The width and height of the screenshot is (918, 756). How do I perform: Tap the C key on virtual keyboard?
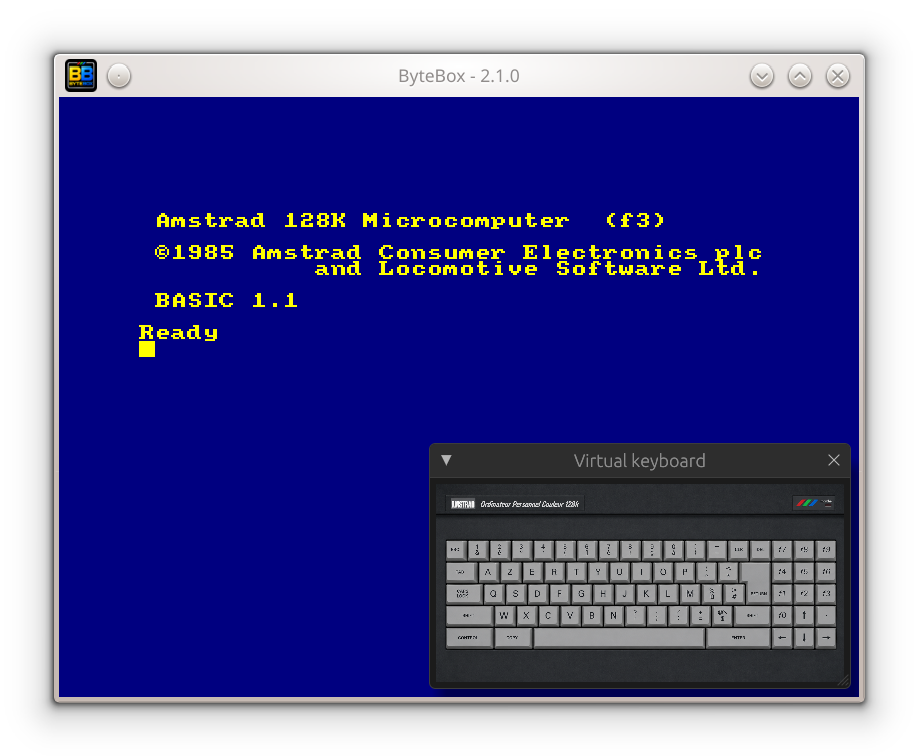point(548,615)
